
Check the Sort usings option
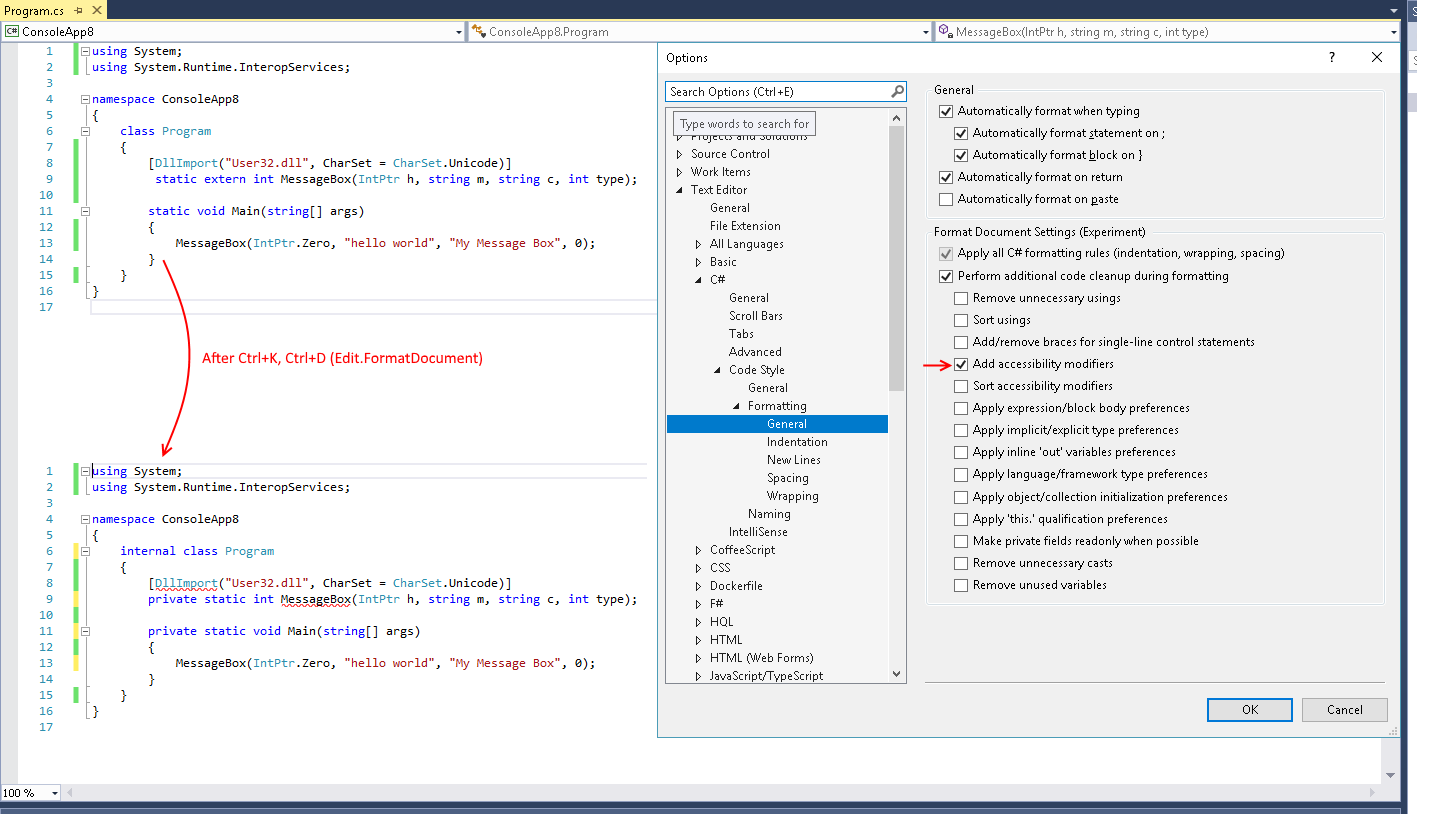pos(961,319)
